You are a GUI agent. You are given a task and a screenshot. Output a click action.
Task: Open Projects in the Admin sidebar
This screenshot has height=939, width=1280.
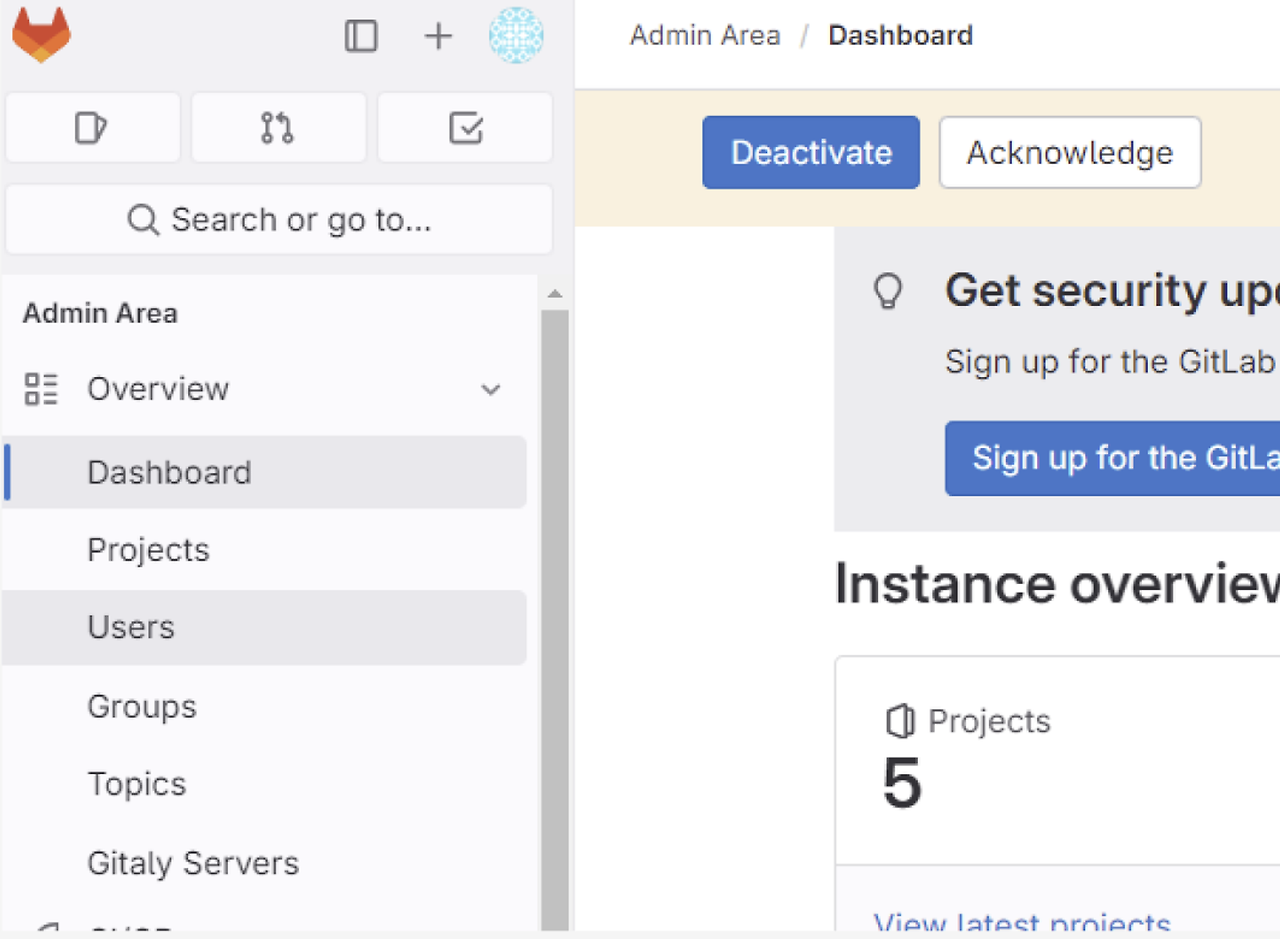pyautogui.click(x=265, y=550)
